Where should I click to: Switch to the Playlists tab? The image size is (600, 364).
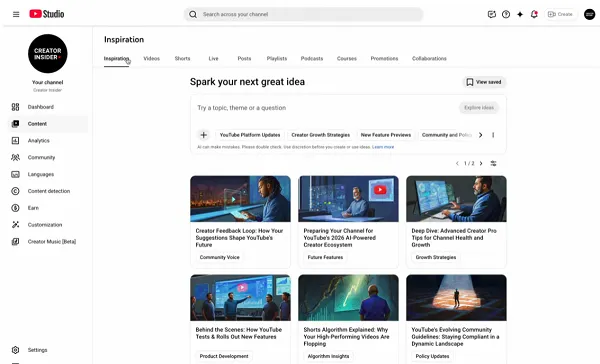pyautogui.click(x=277, y=59)
